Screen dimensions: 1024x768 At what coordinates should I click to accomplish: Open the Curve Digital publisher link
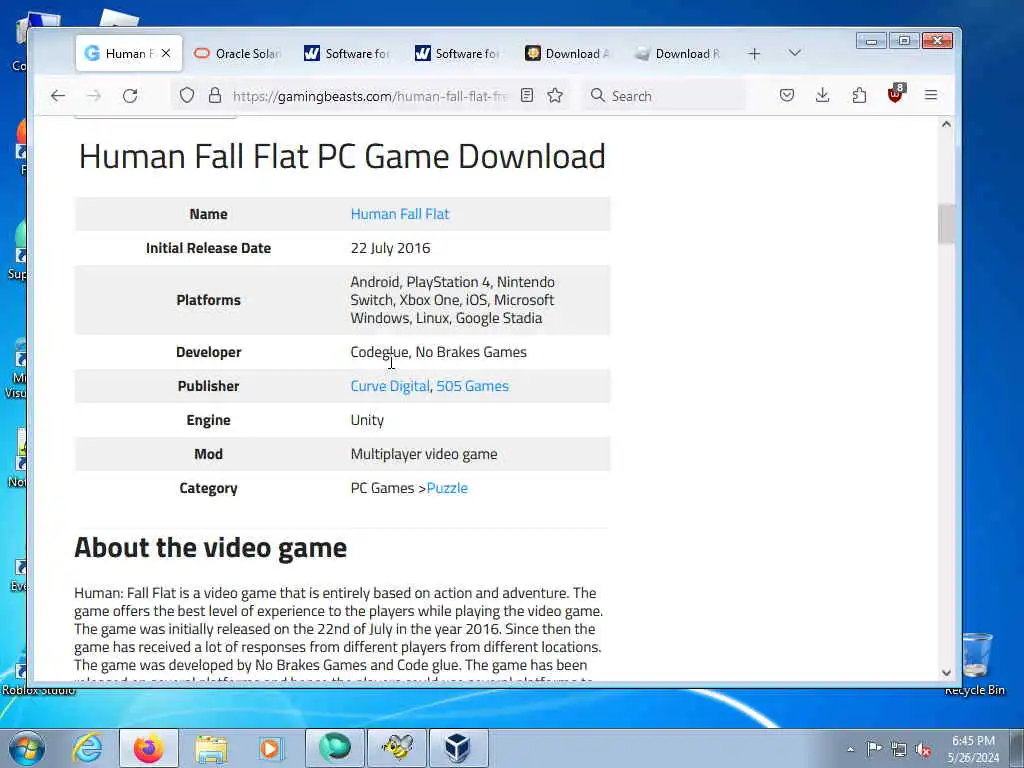tap(390, 386)
